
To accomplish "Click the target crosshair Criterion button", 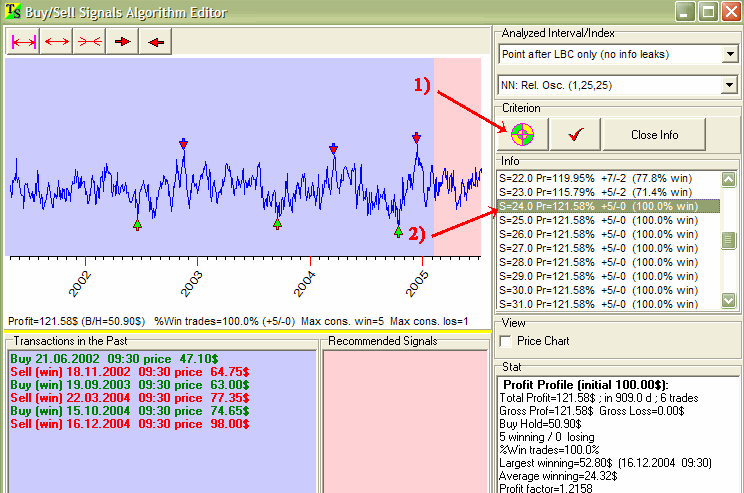I will 522,135.
